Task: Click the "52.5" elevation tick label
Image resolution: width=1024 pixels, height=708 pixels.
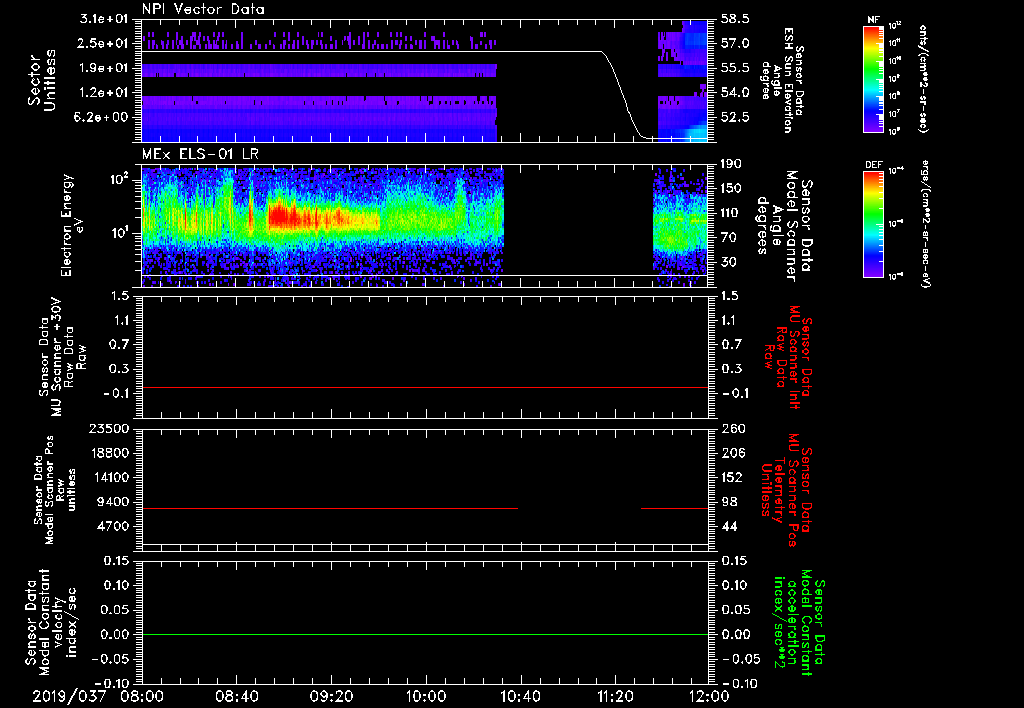Action: pyautogui.click(x=735, y=118)
